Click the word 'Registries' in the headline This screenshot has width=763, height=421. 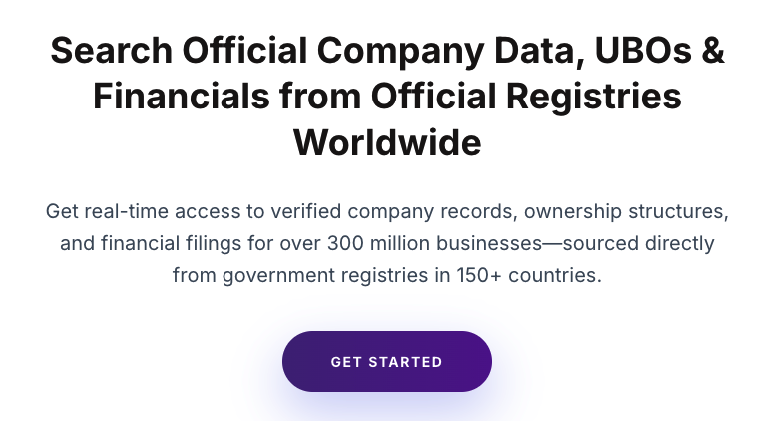point(594,97)
